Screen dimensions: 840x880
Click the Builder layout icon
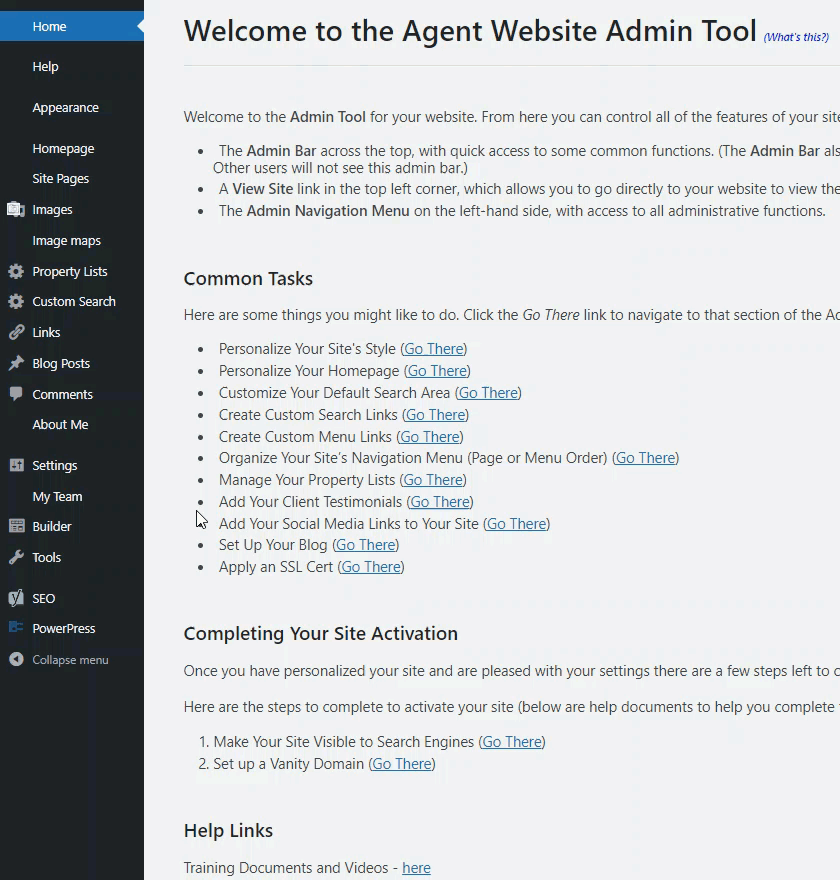coord(16,527)
